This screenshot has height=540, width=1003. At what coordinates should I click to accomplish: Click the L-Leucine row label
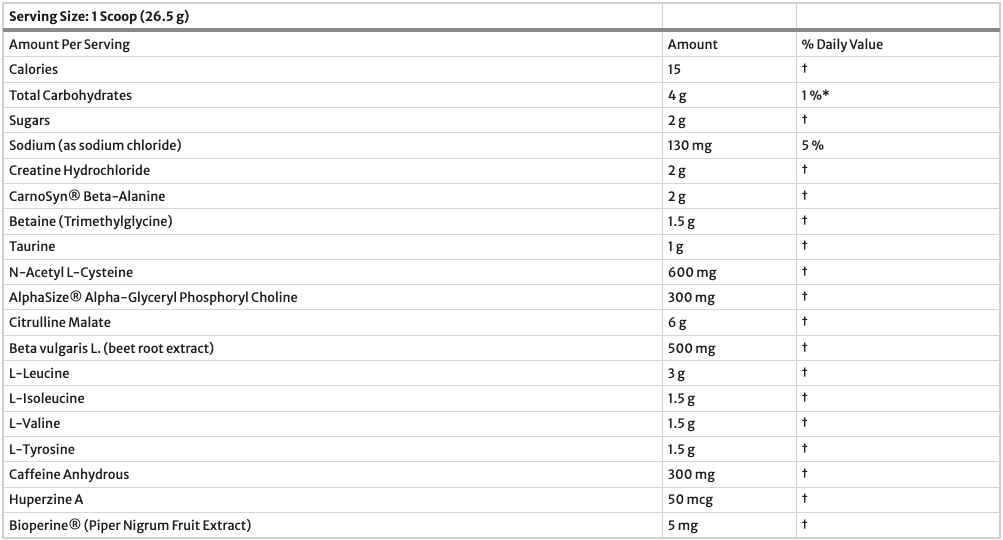[x=39, y=373]
